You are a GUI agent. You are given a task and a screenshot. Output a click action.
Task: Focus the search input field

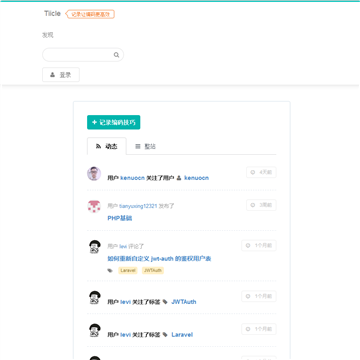coord(83,55)
